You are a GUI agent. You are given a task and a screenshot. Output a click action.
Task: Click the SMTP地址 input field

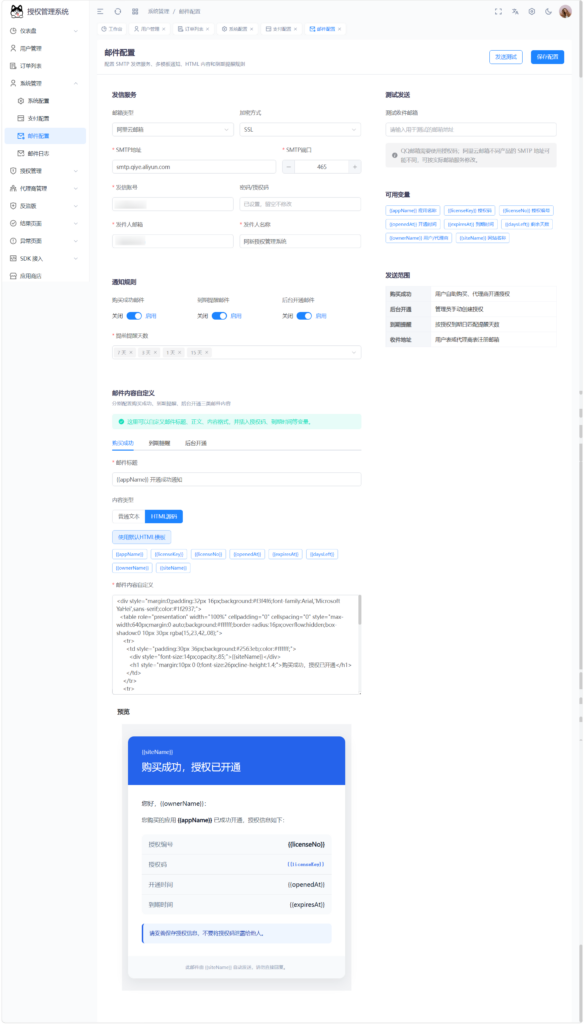click(194, 167)
